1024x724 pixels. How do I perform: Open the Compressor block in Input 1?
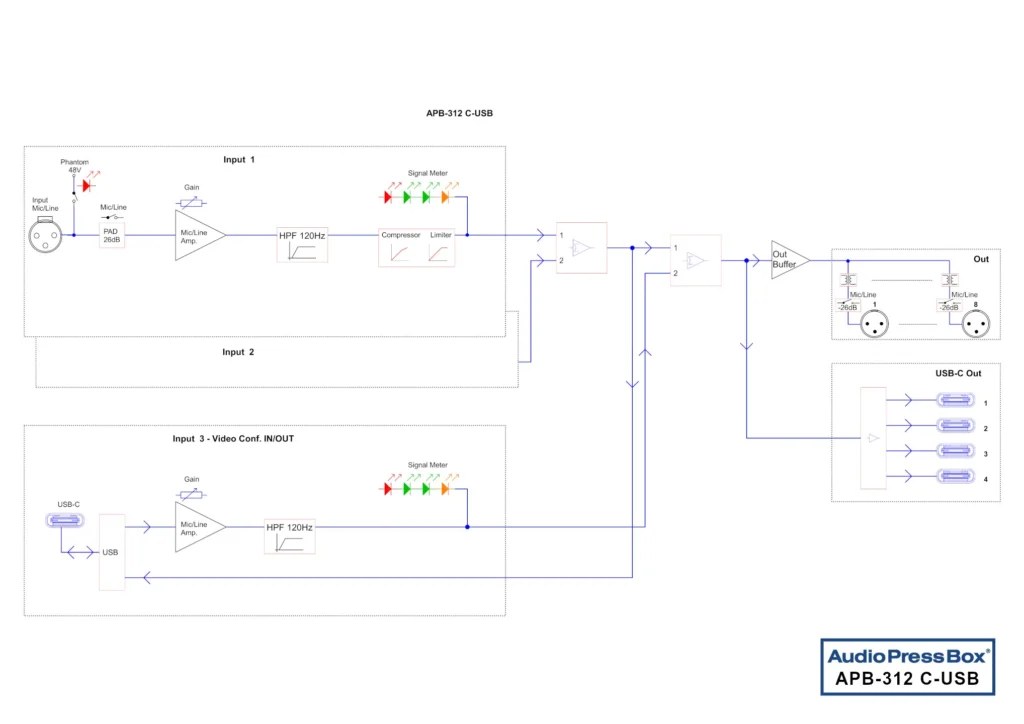pos(400,246)
